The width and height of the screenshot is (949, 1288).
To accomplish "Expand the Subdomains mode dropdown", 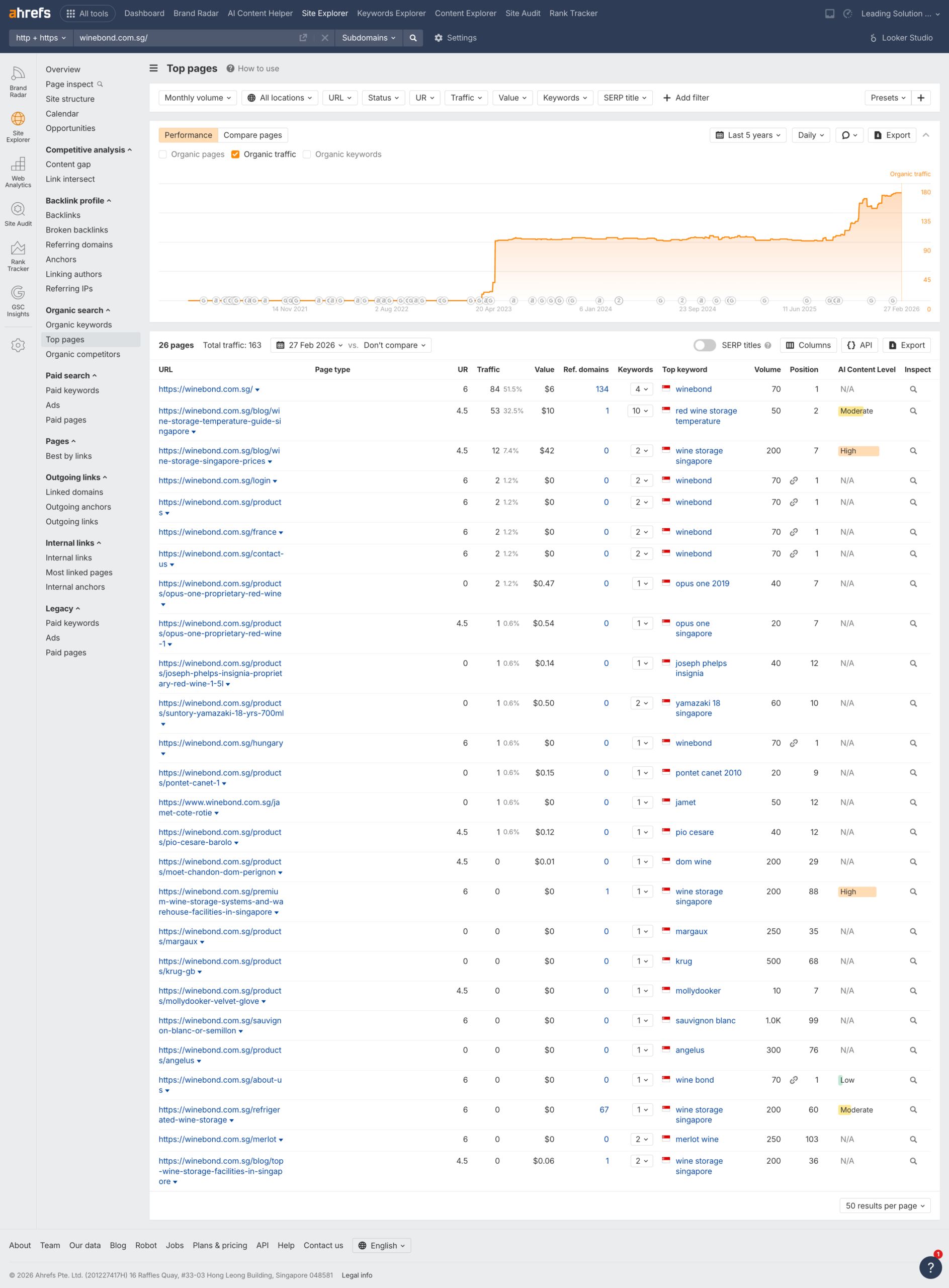I will pos(368,38).
